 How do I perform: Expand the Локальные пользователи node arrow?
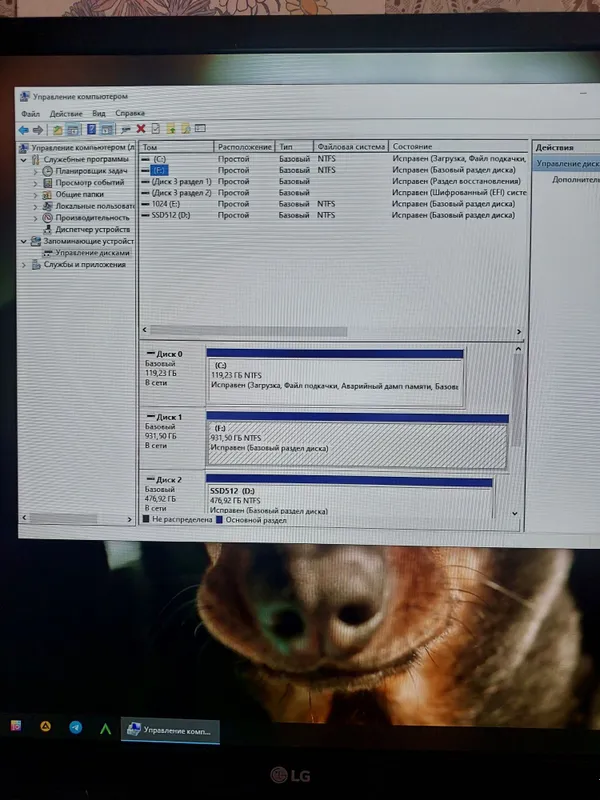pos(35,207)
